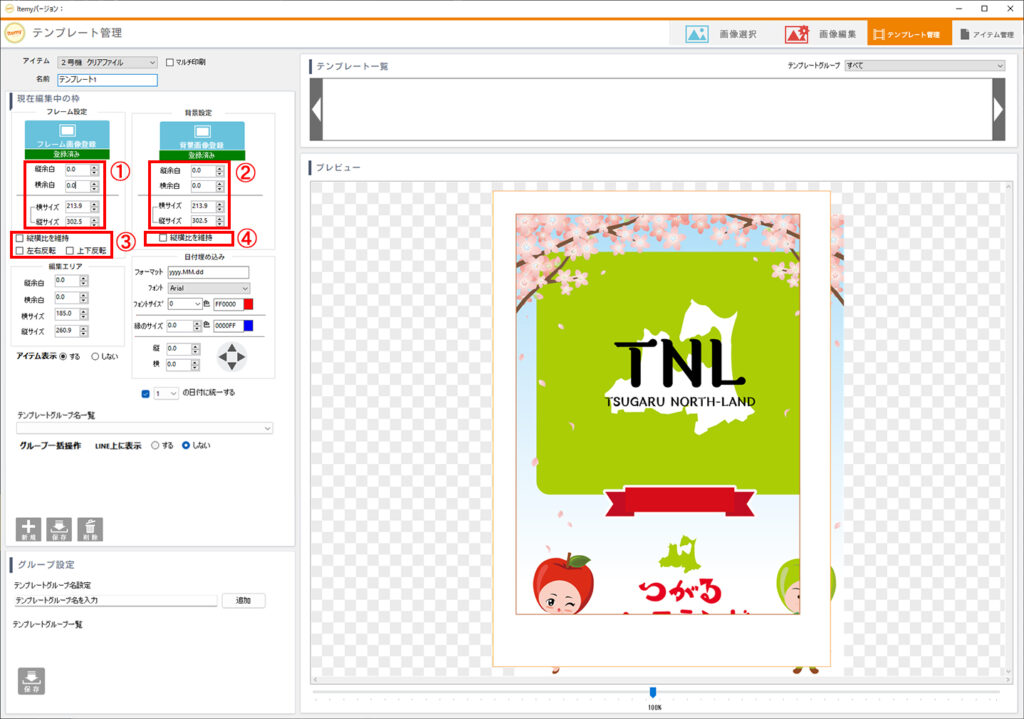
Task: Open the アイテム dropdown
Action: (x=107, y=62)
